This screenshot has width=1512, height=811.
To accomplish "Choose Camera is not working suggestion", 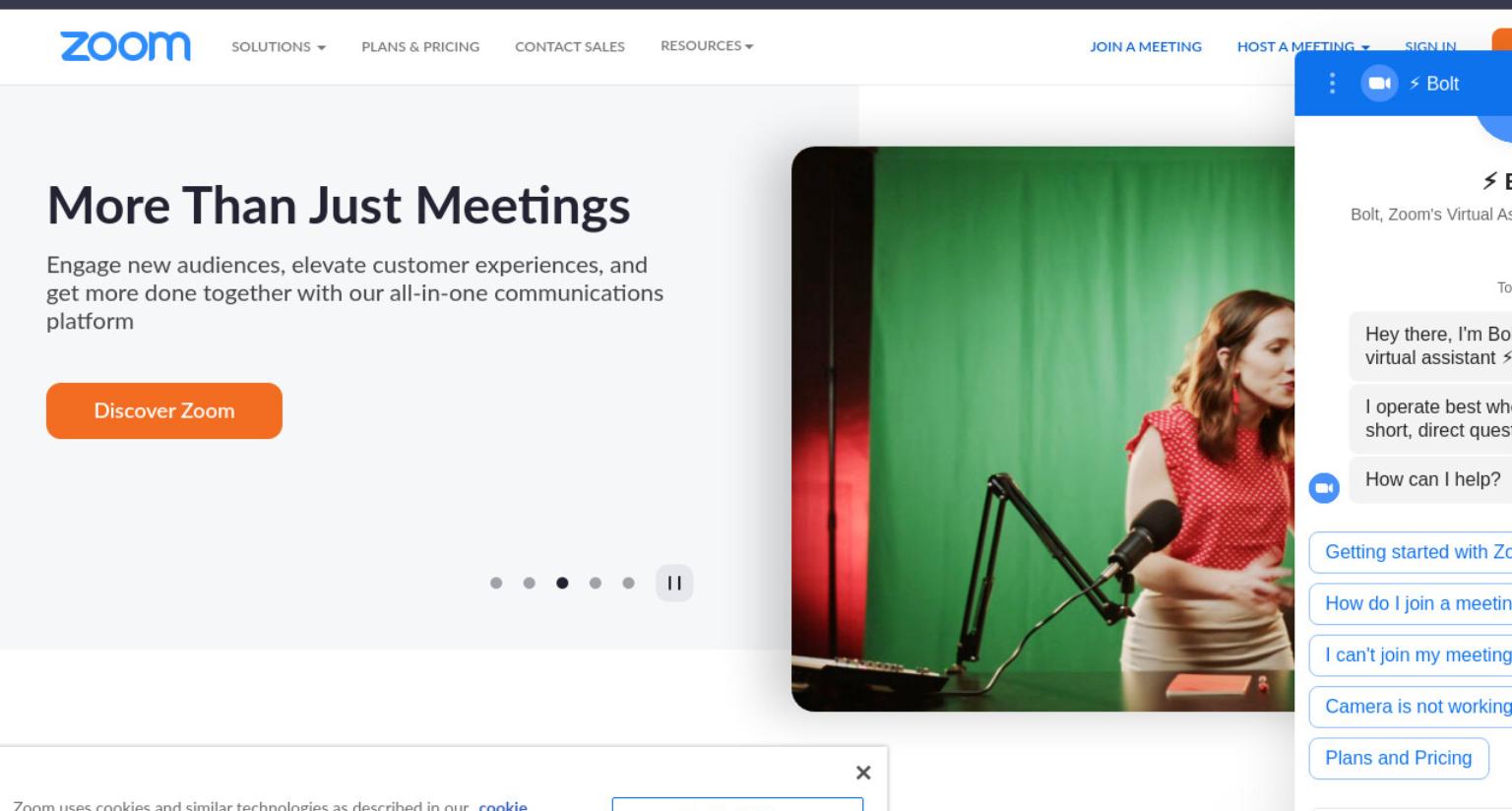I will [1411, 706].
